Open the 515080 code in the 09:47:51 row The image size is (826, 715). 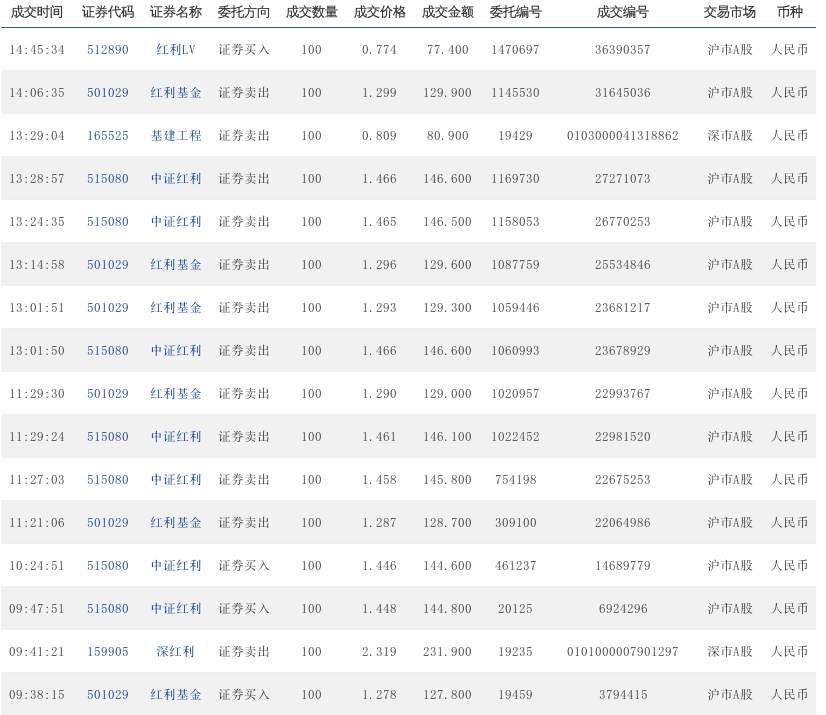click(107, 609)
